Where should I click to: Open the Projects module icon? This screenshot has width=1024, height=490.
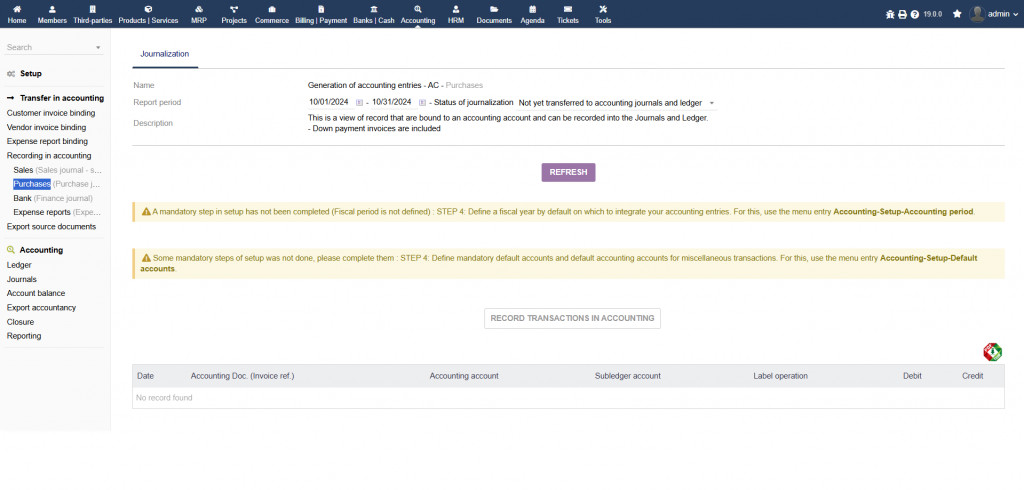(x=234, y=9)
